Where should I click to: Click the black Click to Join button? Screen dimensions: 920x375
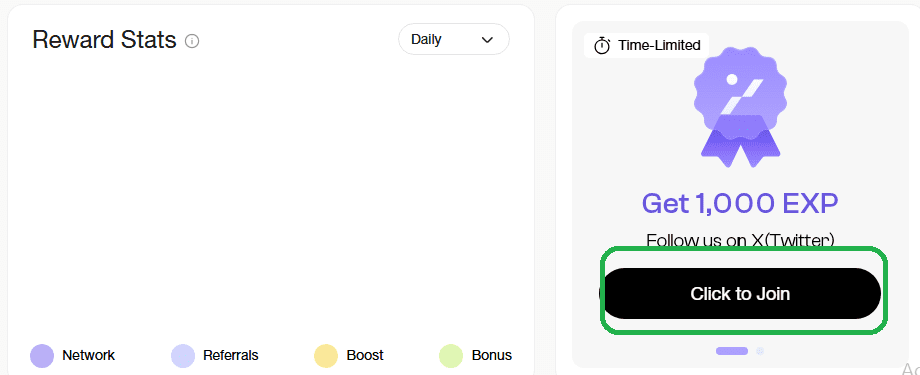click(741, 293)
